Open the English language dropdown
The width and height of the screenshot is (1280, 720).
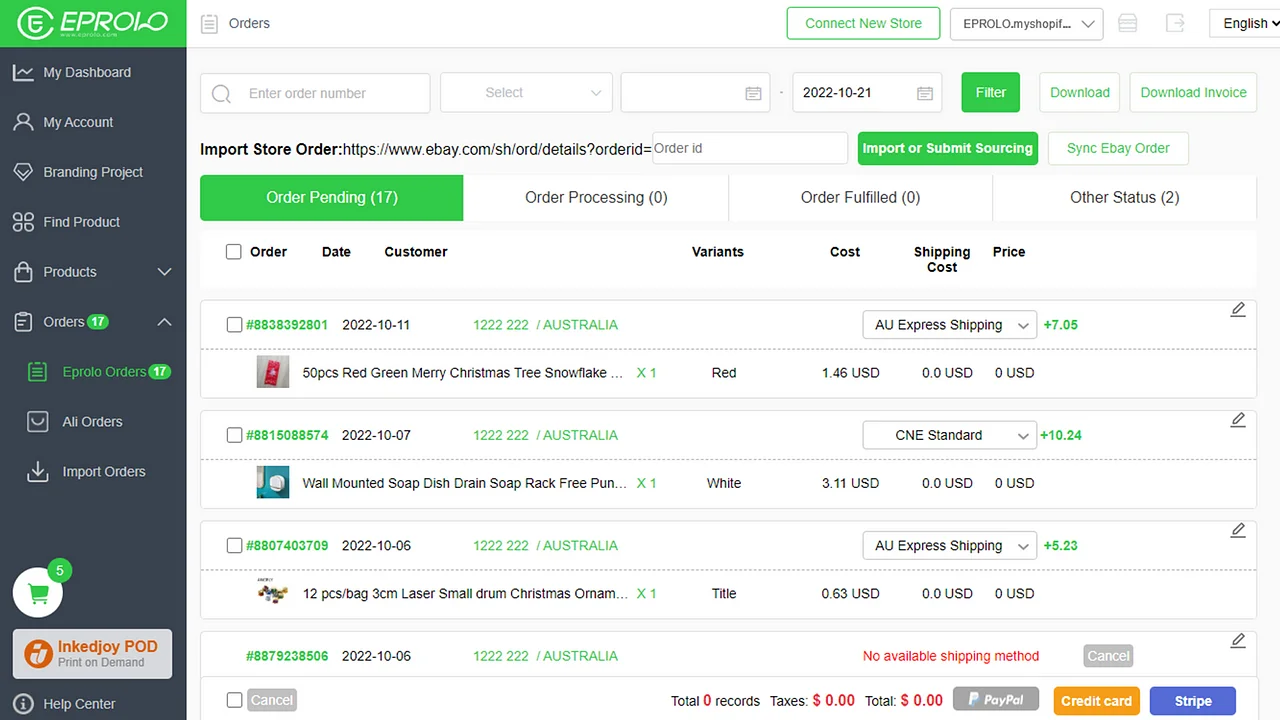click(x=1244, y=24)
